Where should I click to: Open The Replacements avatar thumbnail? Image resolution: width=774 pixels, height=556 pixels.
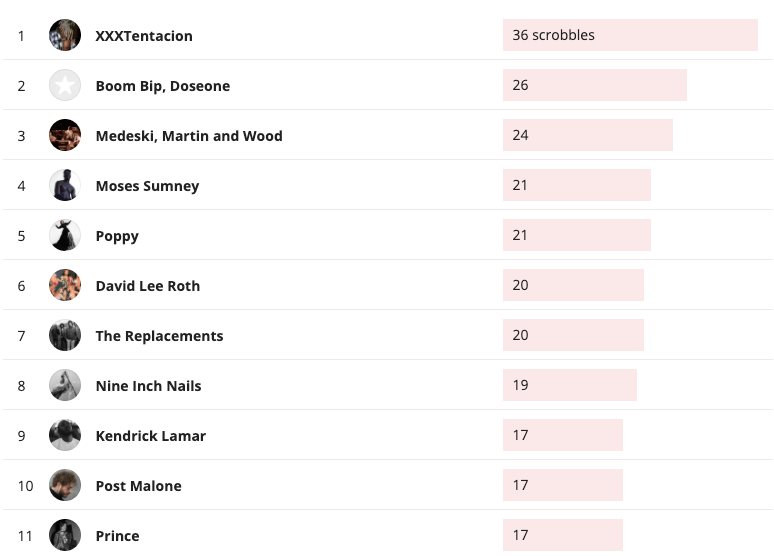[65, 335]
